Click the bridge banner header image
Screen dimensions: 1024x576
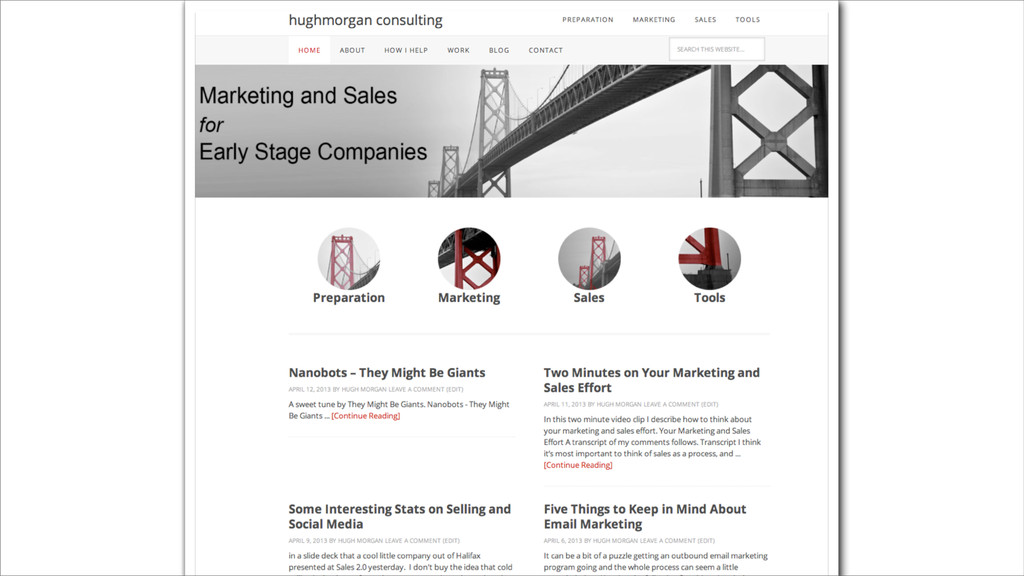(x=511, y=131)
